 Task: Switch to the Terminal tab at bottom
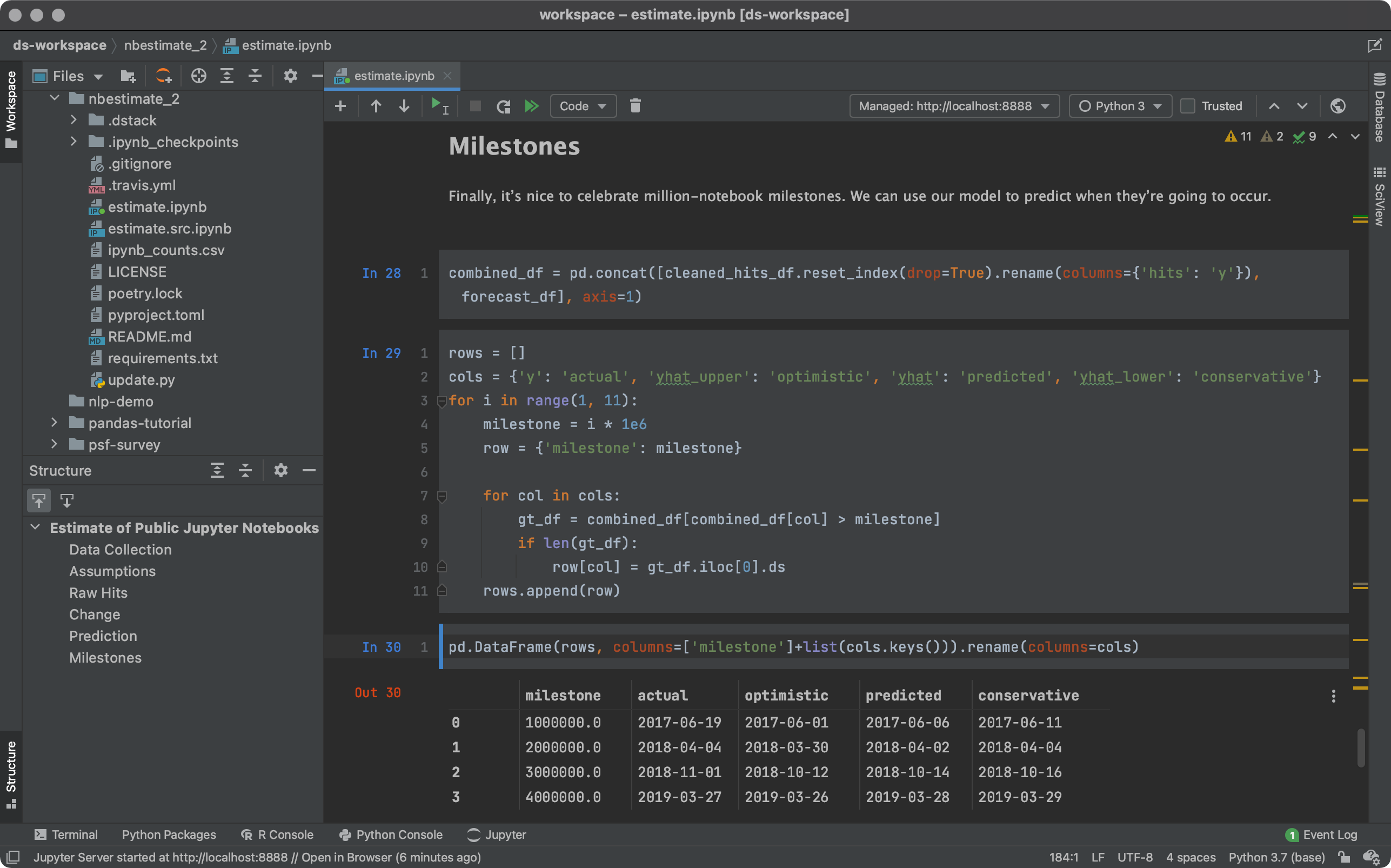[66, 834]
